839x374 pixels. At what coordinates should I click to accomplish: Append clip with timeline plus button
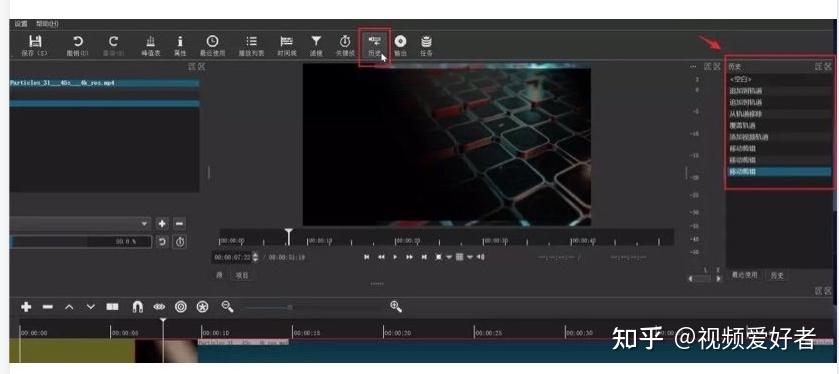pos(26,307)
